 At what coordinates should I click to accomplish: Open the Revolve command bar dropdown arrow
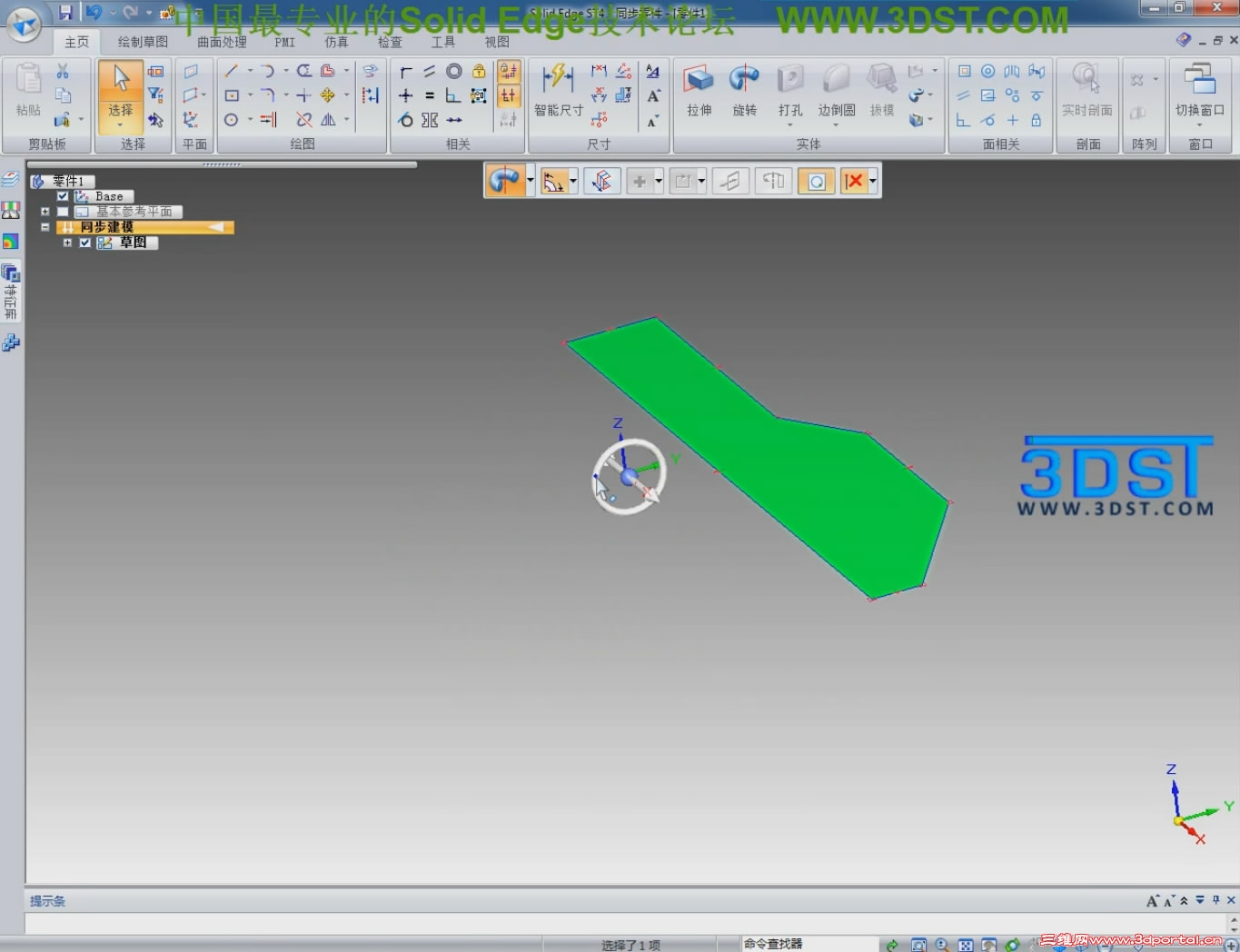click(x=530, y=182)
